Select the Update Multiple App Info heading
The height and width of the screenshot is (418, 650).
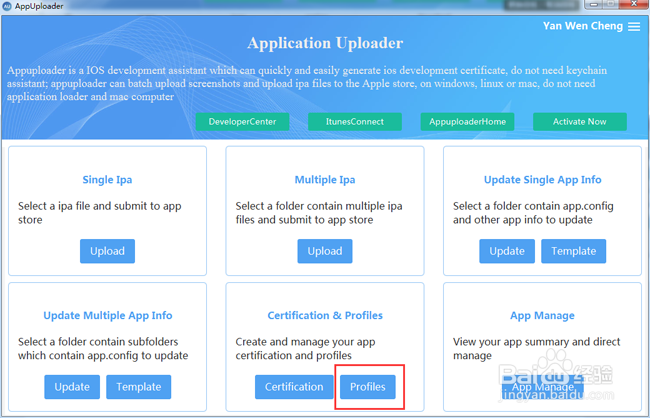click(x=108, y=316)
